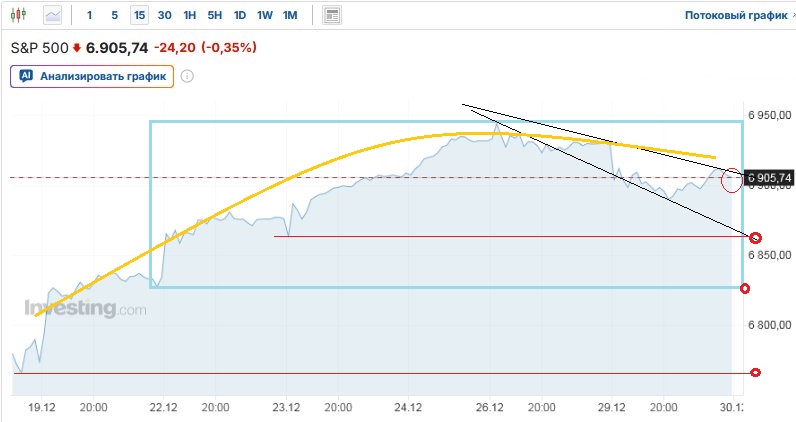Select the area chart type icon
This screenshot has width=796, height=422.
click(x=53, y=15)
